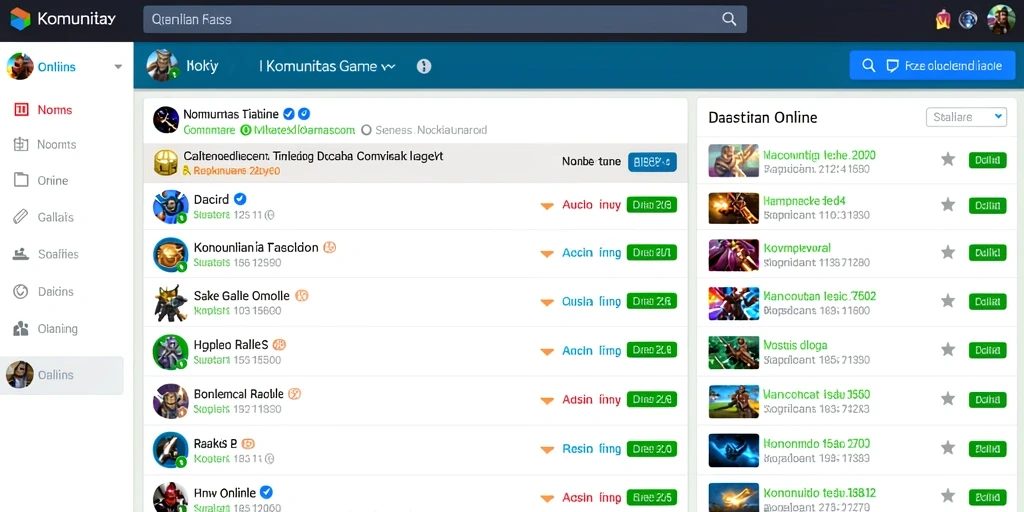This screenshot has width=1024, height=512.
Task: Click the Sake Galle Omolle title
Action: (242, 295)
